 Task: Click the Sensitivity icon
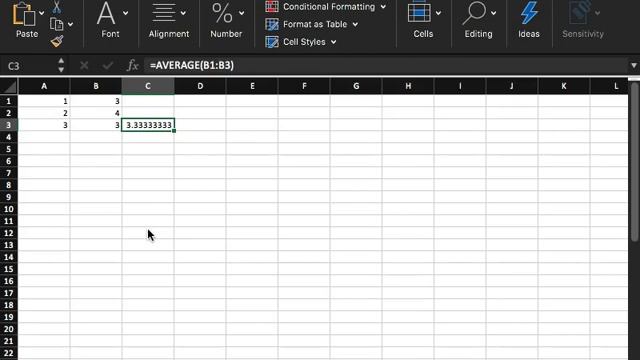tap(581, 13)
